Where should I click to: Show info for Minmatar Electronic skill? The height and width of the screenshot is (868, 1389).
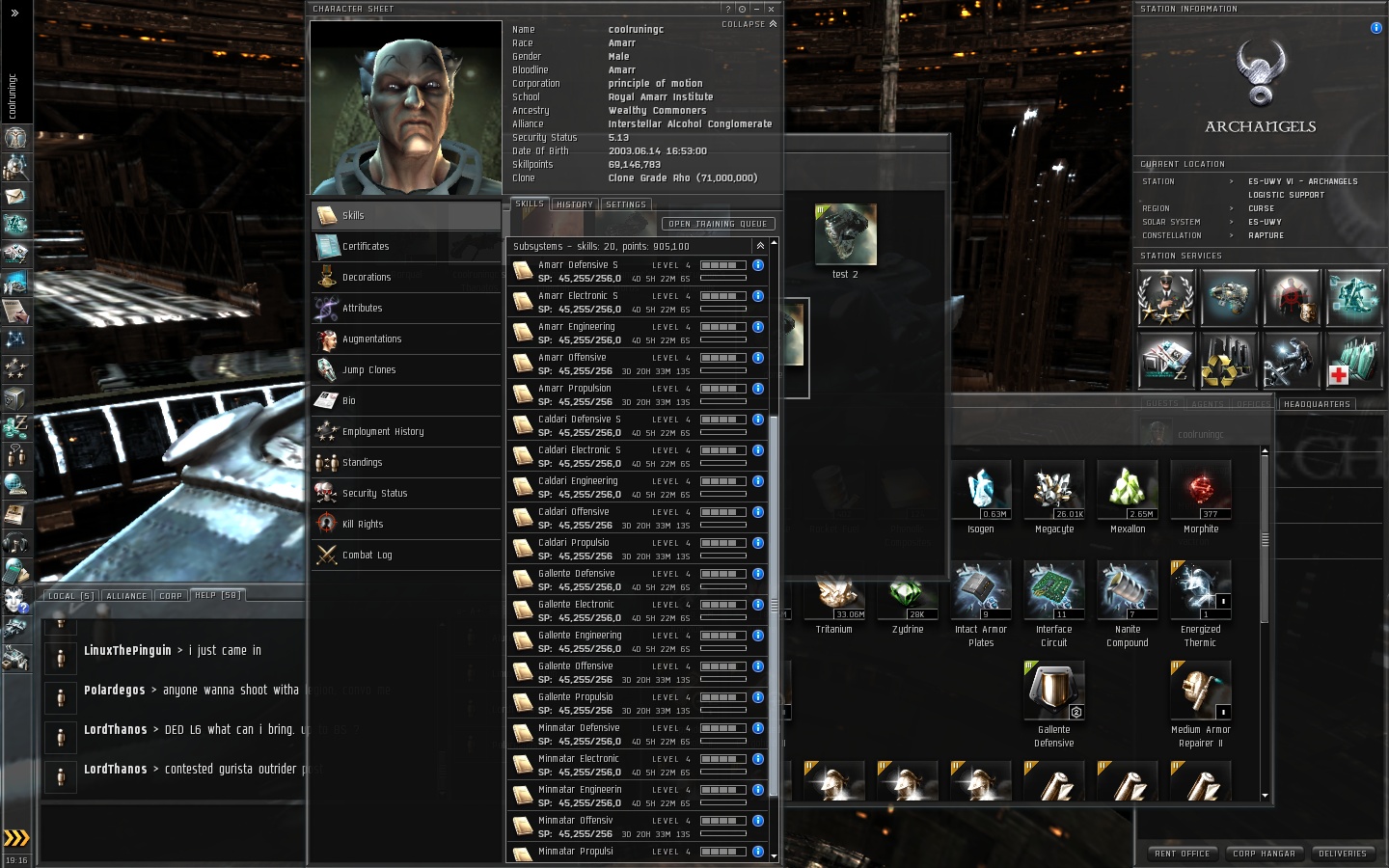coord(758,759)
